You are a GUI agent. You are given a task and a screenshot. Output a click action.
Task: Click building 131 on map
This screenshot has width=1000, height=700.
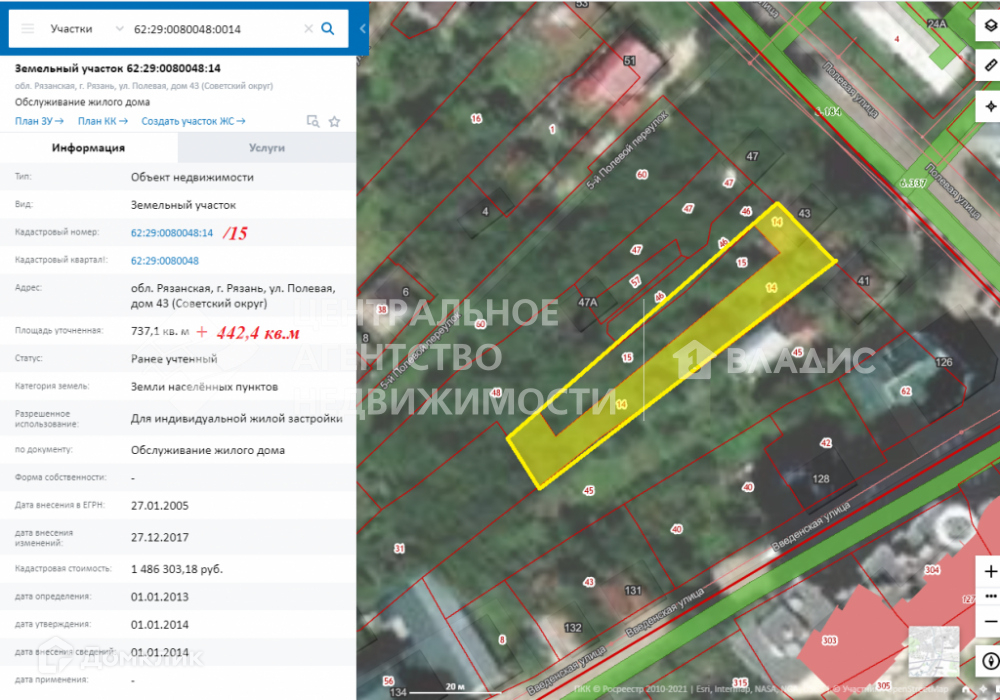[633, 590]
